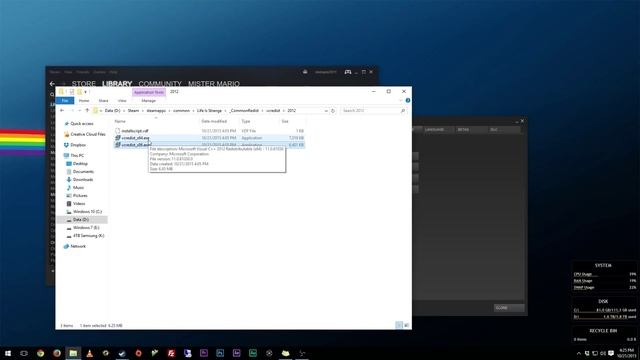Sort files by Type column

coord(246,121)
